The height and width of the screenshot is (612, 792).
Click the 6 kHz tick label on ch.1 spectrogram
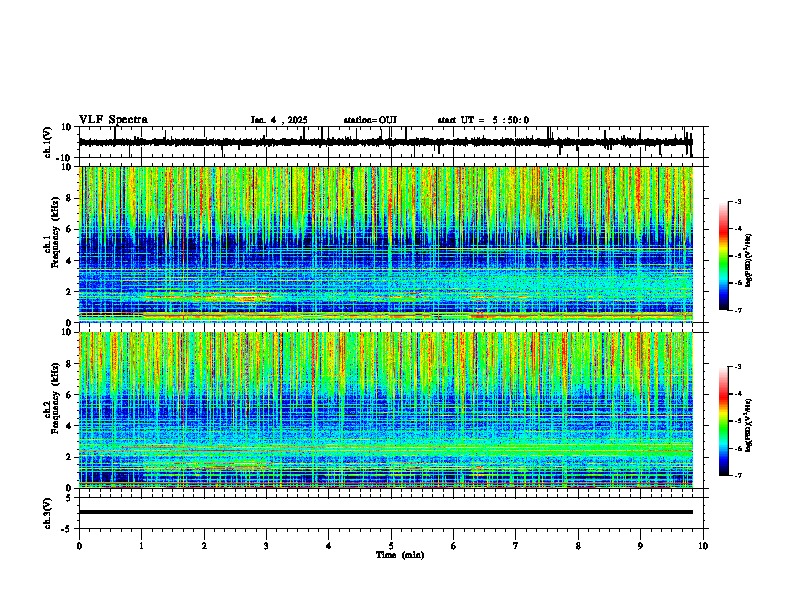[69, 229]
